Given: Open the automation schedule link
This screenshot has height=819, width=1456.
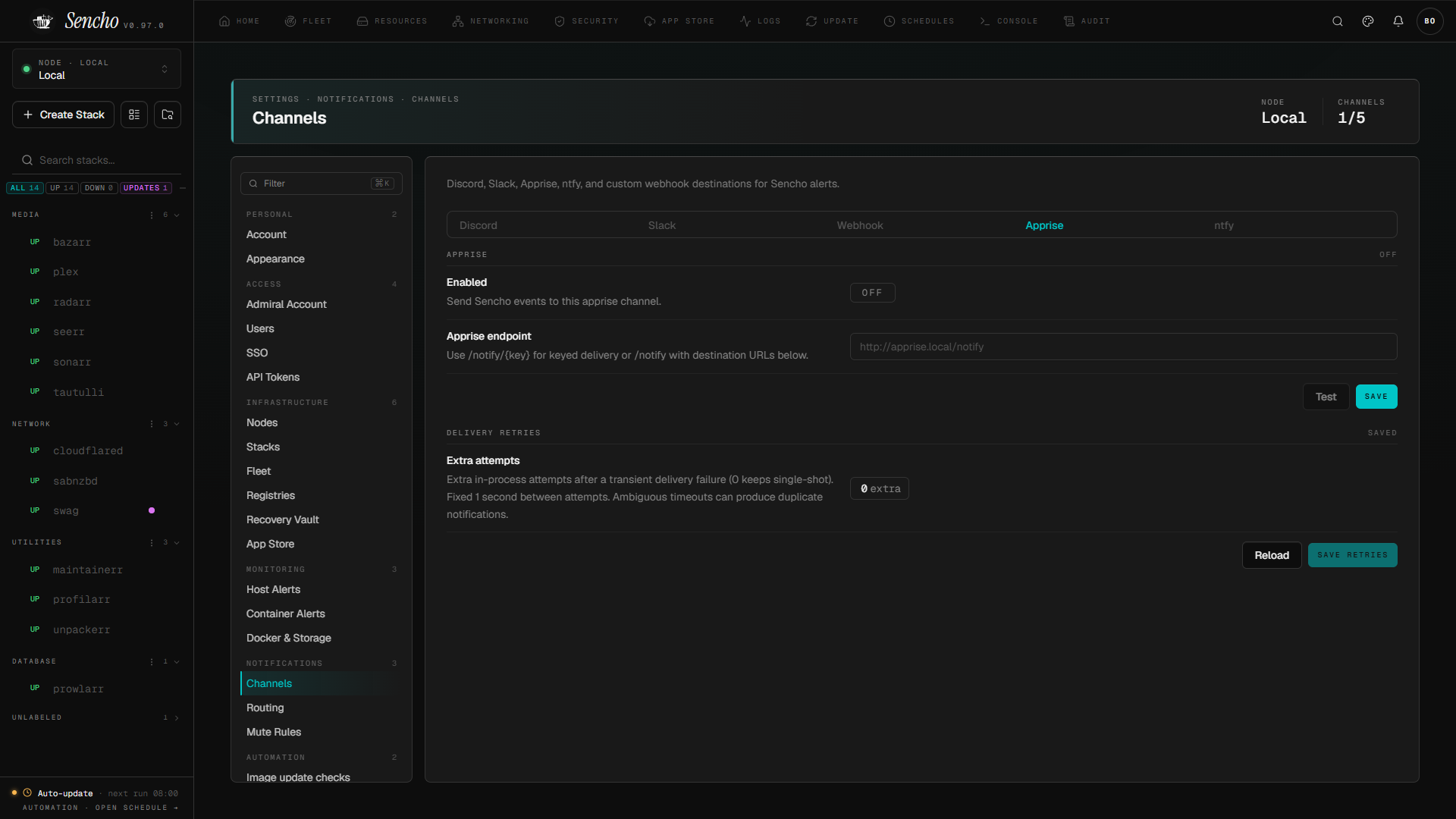Looking at the screenshot, I should pos(101,808).
